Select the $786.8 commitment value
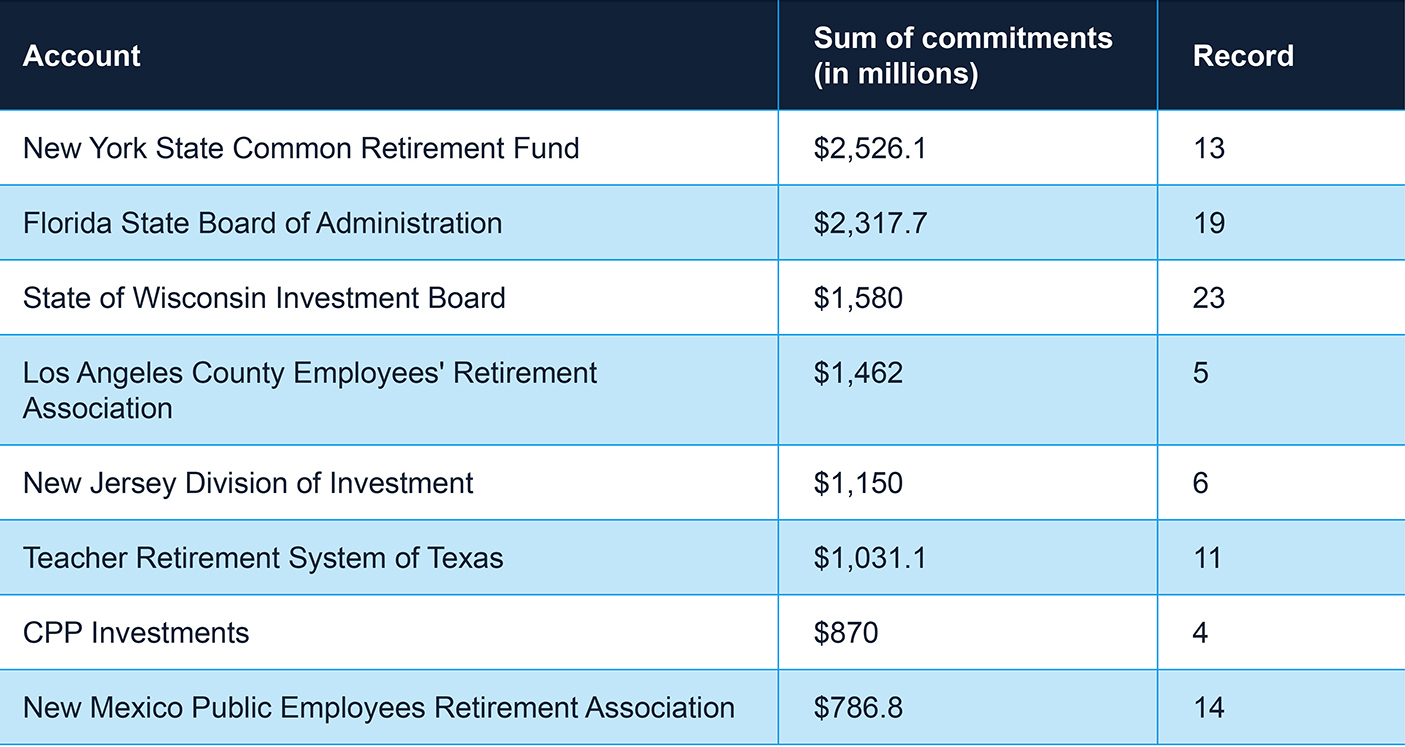 (858, 708)
